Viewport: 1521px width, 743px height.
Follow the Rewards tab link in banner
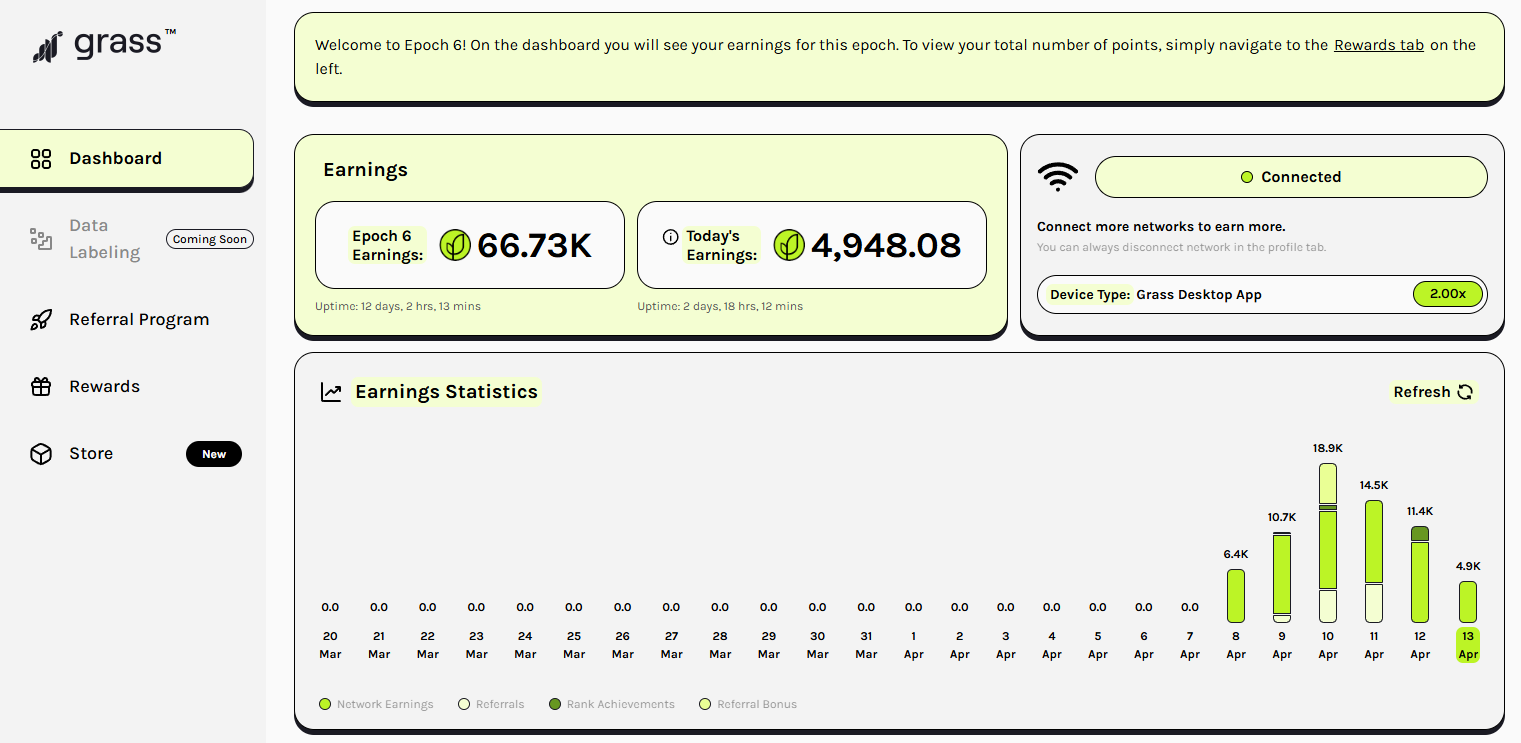[x=1378, y=45]
